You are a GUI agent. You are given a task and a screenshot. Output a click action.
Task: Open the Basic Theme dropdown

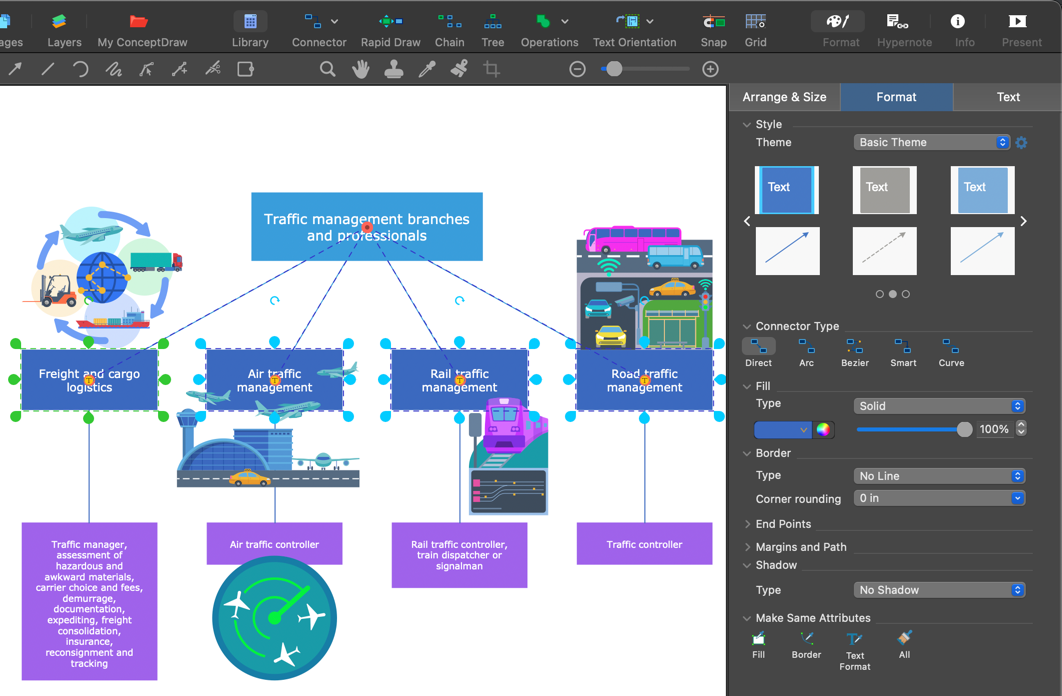point(932,142)
